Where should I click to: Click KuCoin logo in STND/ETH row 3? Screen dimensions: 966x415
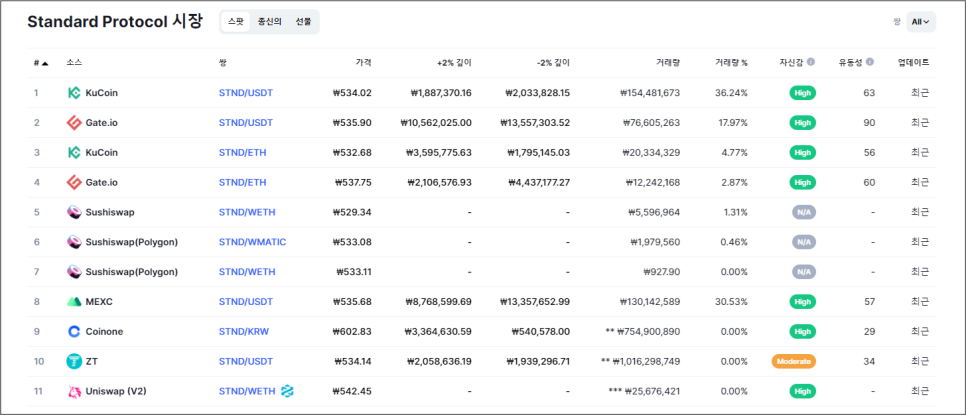pyautogui.click(x=74, y=153)
